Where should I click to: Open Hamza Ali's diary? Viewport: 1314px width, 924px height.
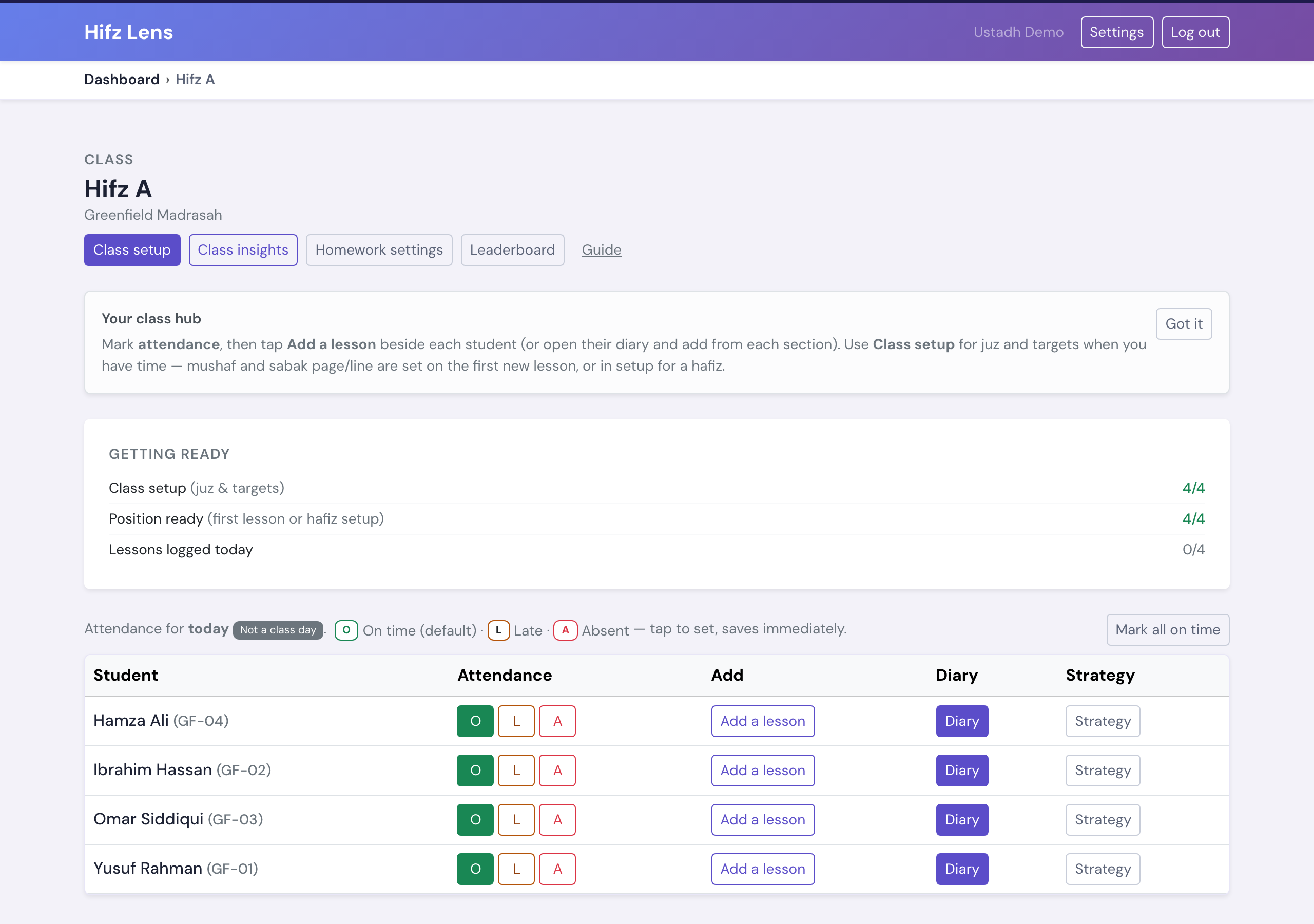[x=962, y=721]
